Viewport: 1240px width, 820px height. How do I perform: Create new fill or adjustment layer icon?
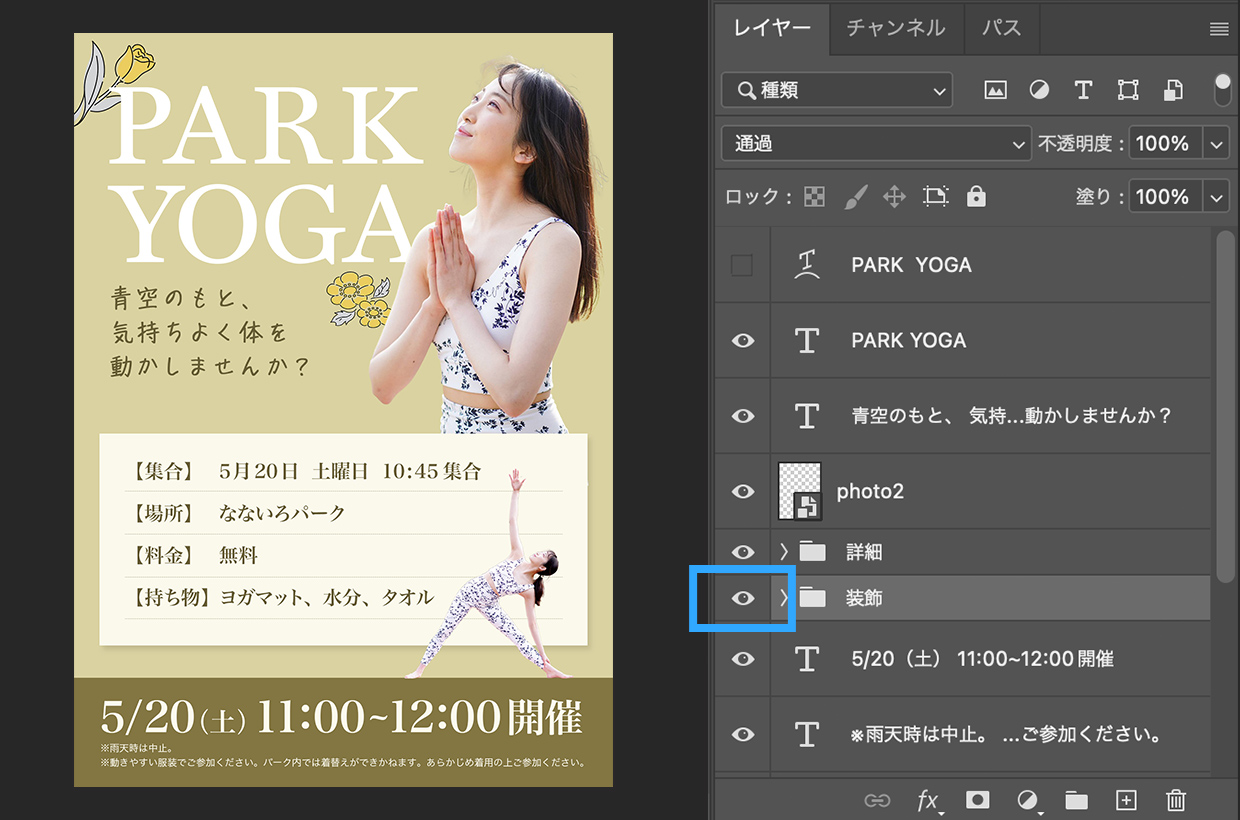tap(1027, 800)
